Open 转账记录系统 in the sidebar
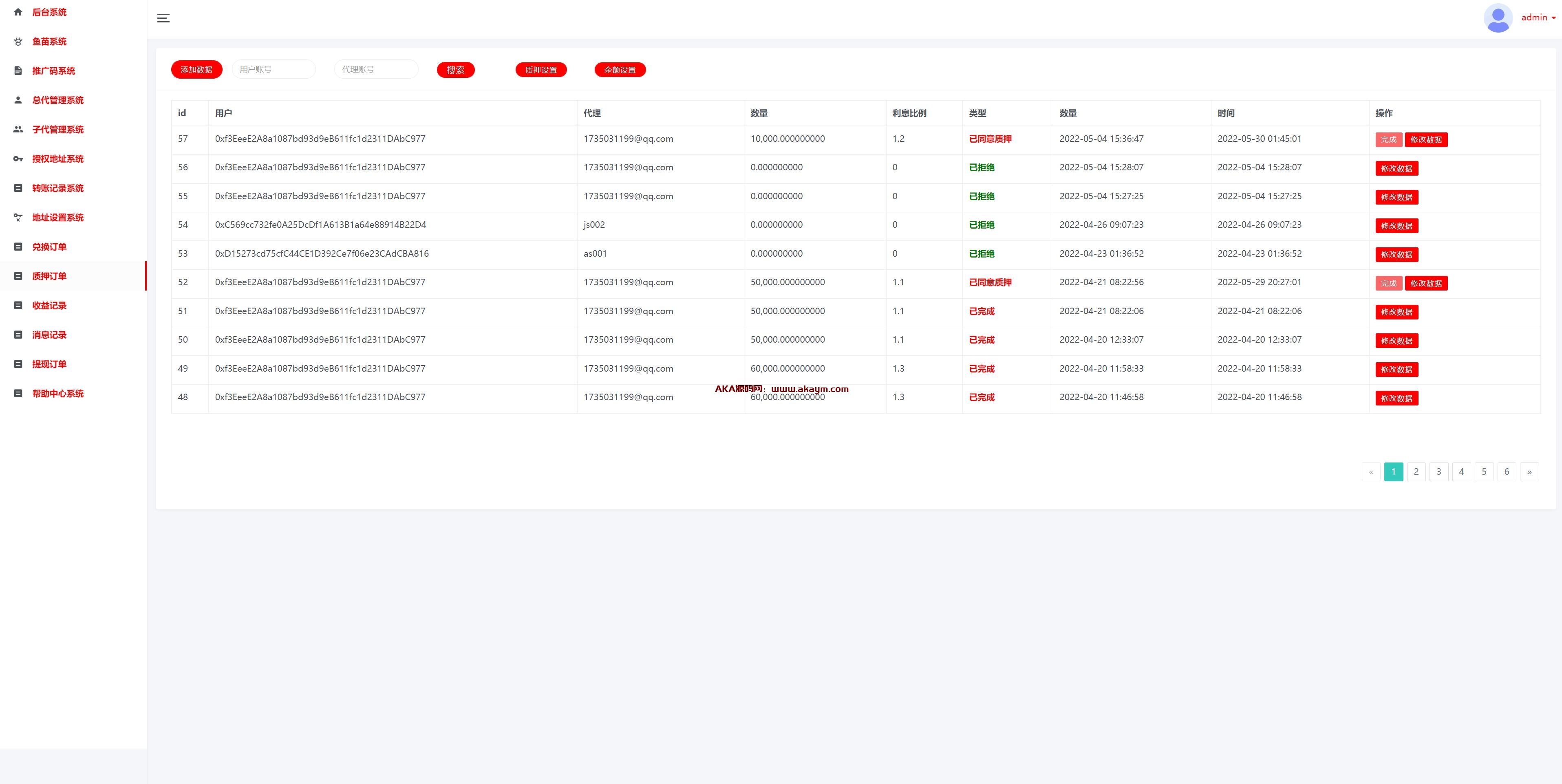The width and height of the screenshot is (1562, 784). (x=57, y=188)
